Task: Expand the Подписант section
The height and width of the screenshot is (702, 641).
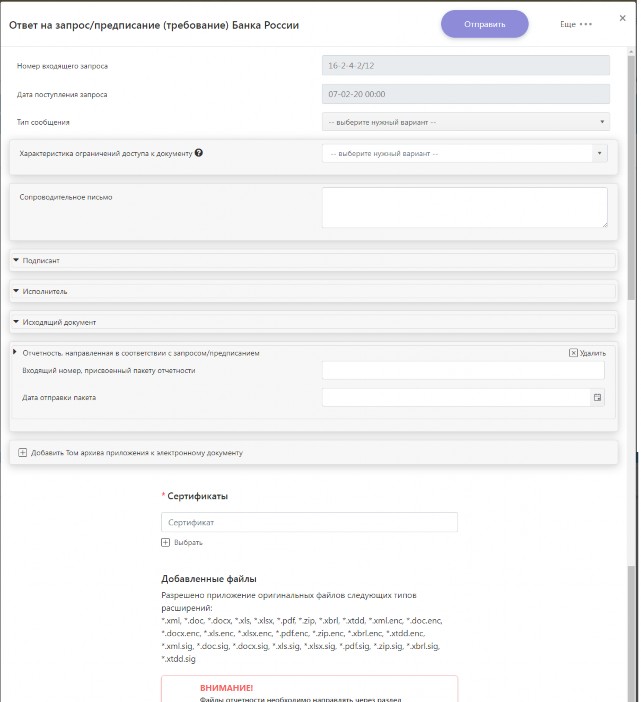Action: [x=313, y=261]
